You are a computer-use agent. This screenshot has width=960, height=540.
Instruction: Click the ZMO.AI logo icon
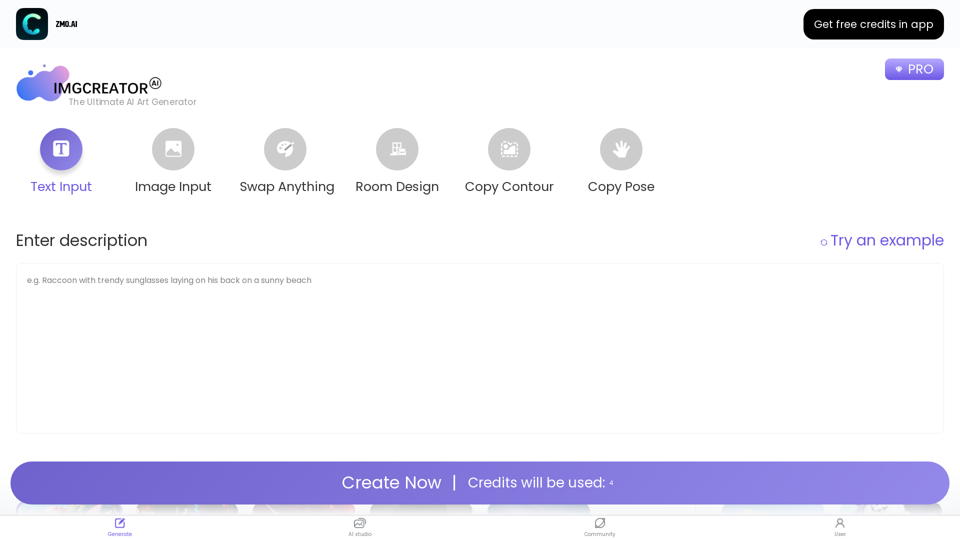(32, 24)
